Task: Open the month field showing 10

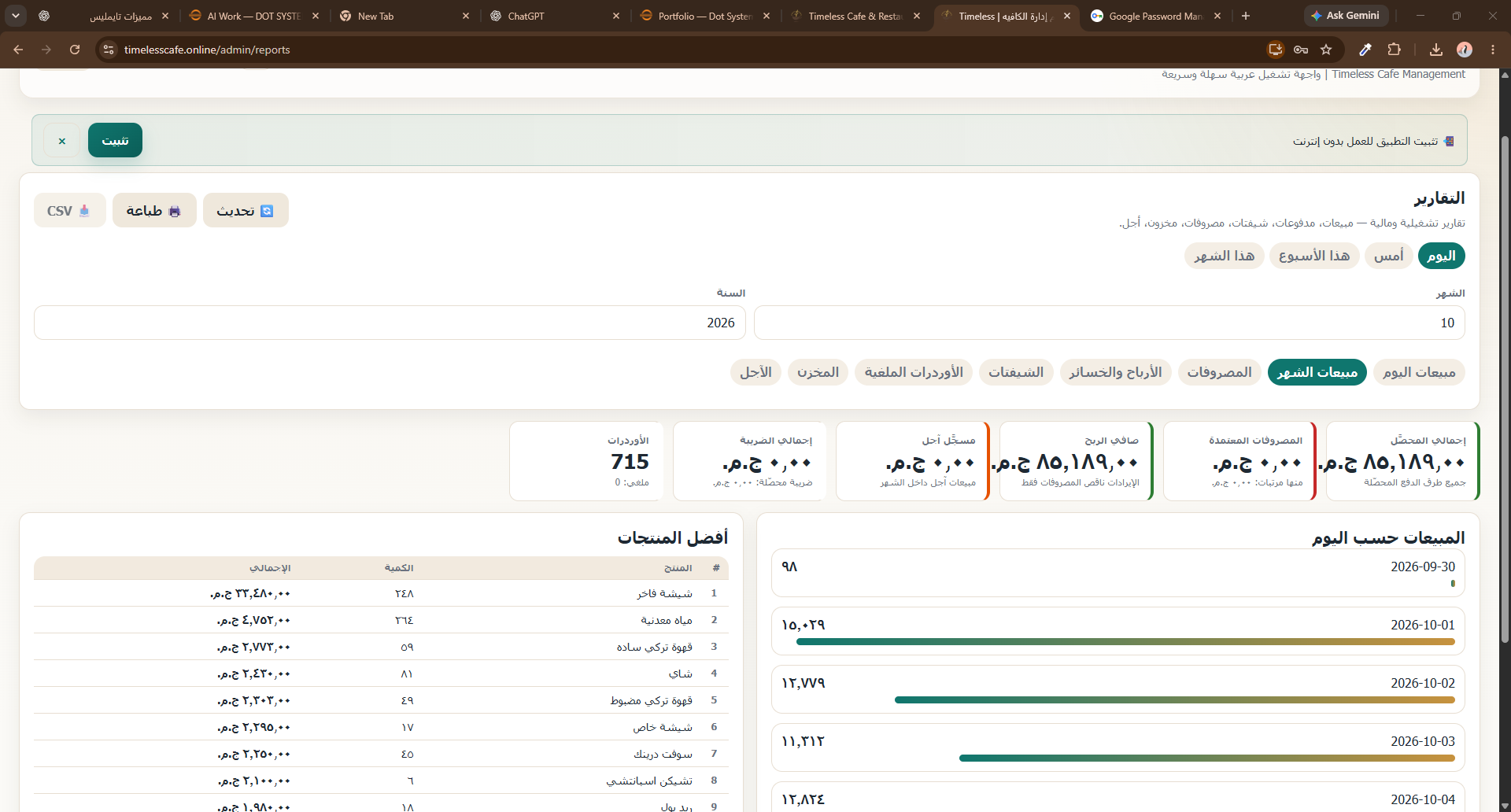Action: tap(1109, 323)
